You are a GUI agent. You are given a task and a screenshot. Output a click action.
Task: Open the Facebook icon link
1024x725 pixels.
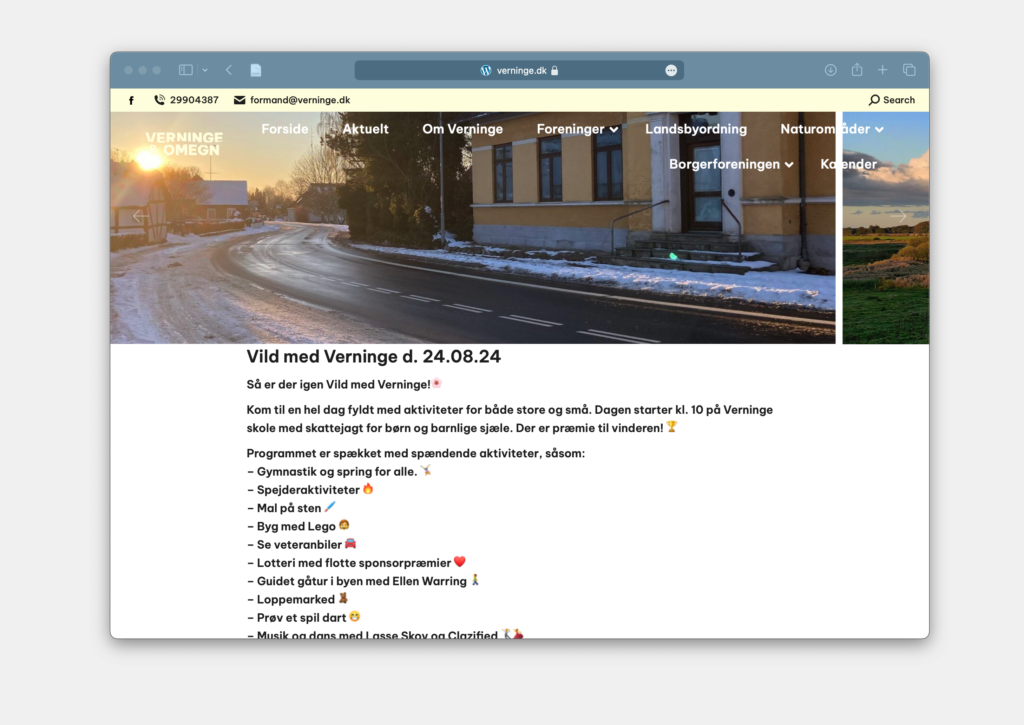pyautogui.click(x=131, y=100)
